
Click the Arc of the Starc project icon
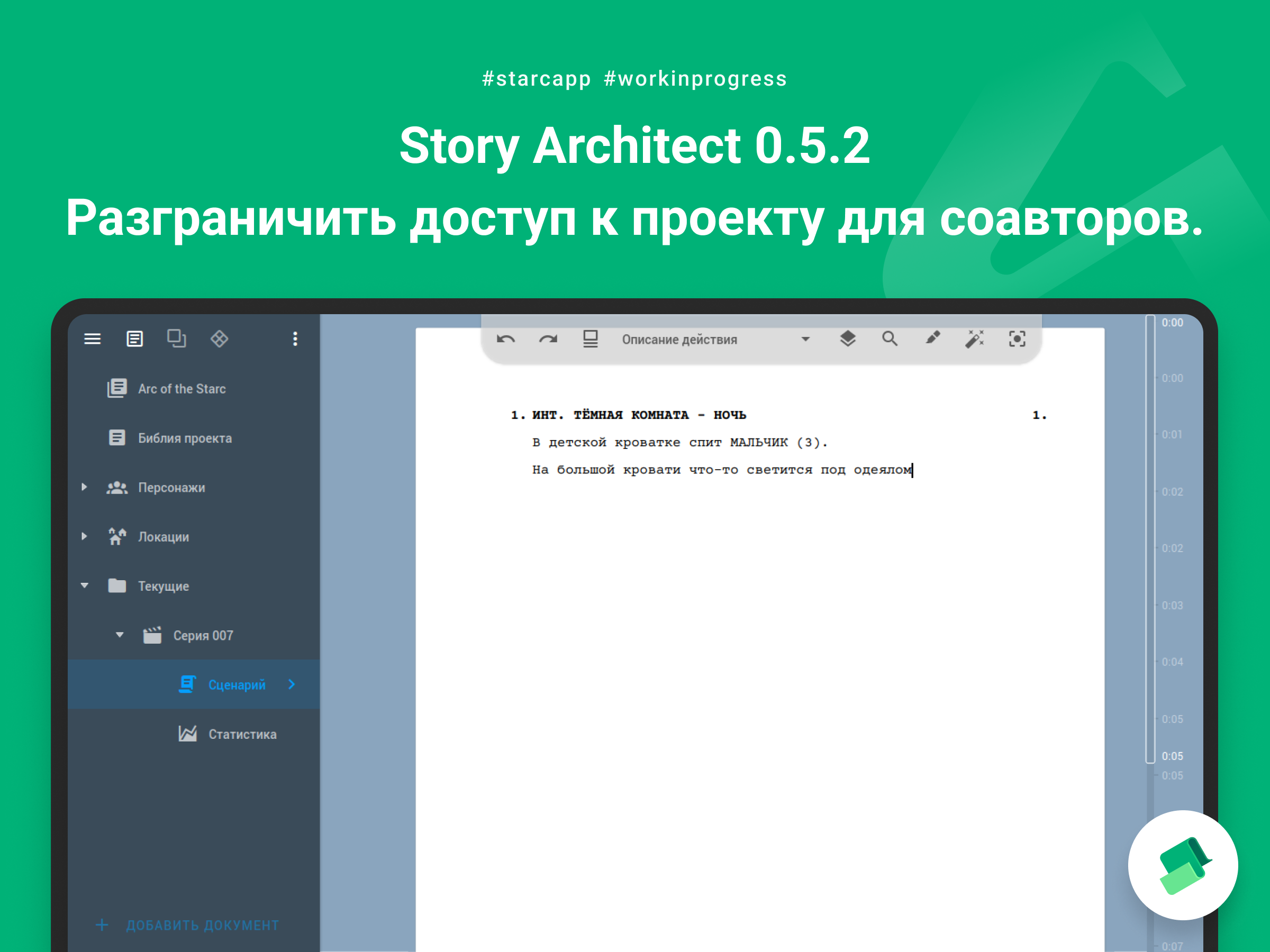(x=117, y=389)
